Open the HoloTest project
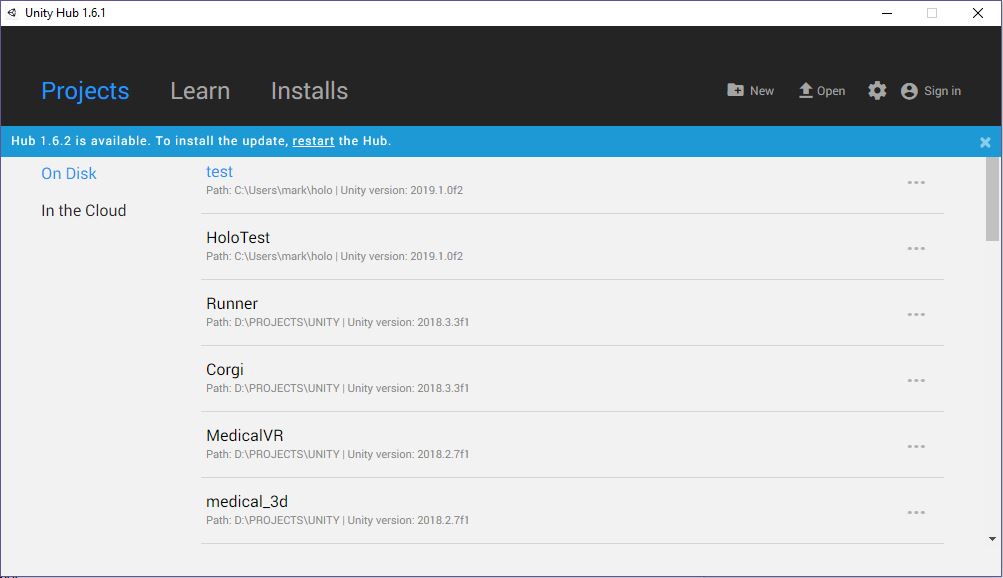Image resolution: width=1003 pixels, height=578 pixels. coord(238,237)
